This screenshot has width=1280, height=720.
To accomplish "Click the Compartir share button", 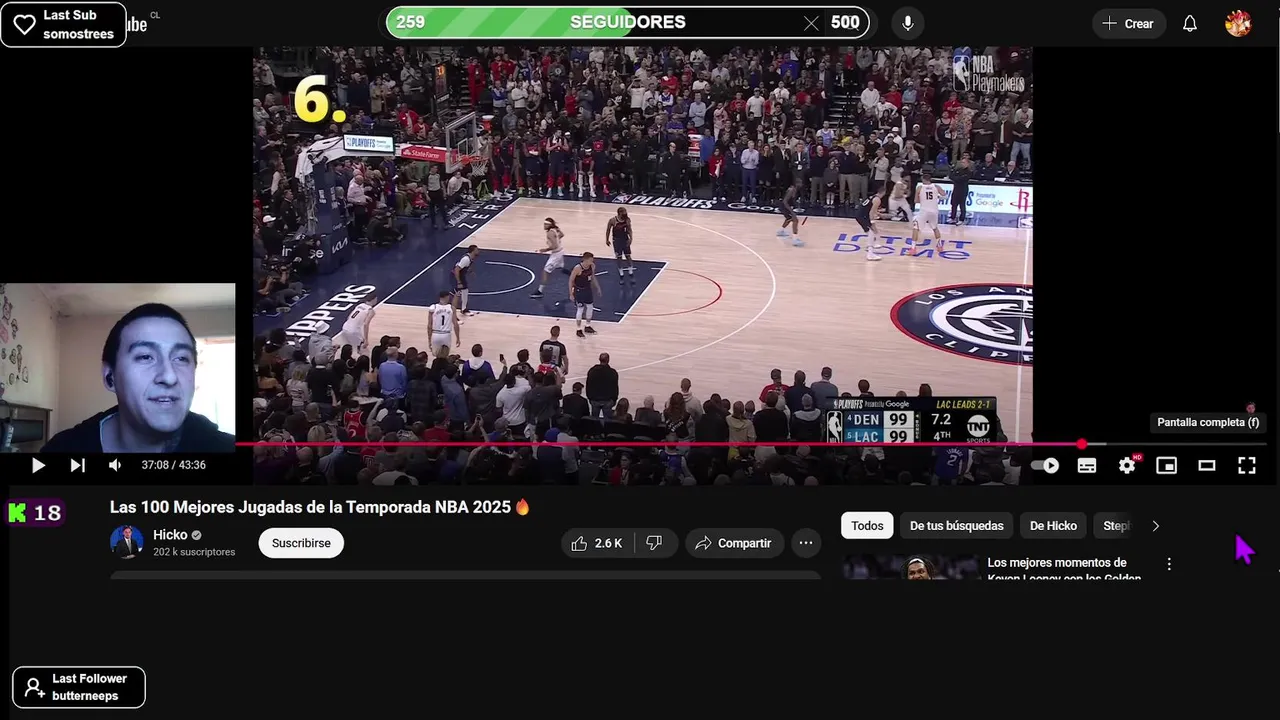I will (x=734, y=543).
